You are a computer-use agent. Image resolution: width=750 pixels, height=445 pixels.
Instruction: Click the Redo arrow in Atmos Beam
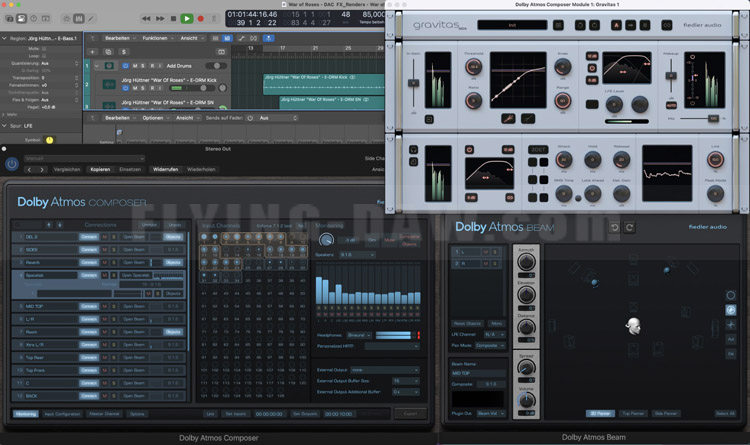pos(630,228)
